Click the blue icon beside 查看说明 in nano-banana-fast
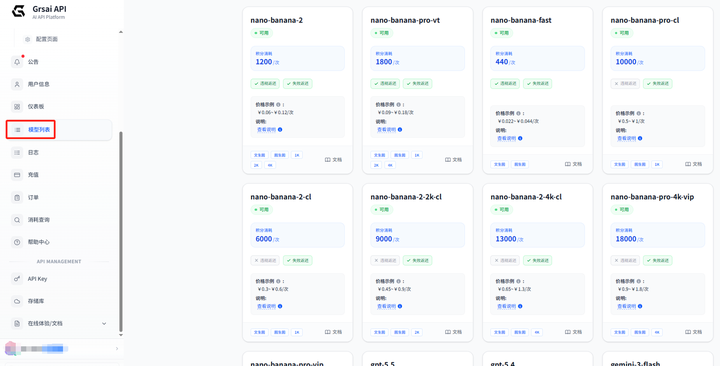Image resolution: width=720 pixels, height=366 pixels. [x=520, y=139]
